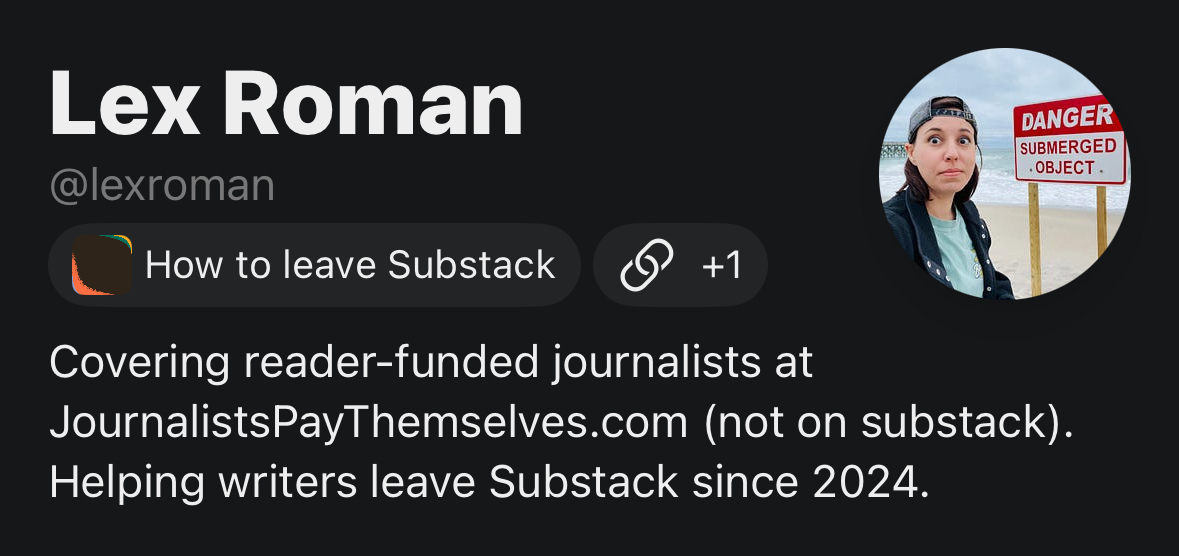
Task: Open JournalistsPayThemselves.com from the bio
Action: click(x=368, y=423)
